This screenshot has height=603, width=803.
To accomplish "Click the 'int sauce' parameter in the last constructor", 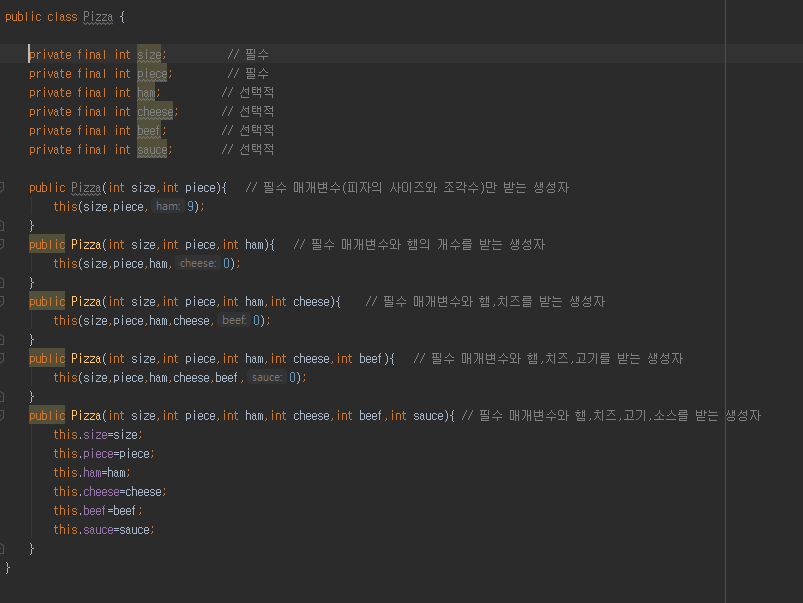I will pos(417,415).
